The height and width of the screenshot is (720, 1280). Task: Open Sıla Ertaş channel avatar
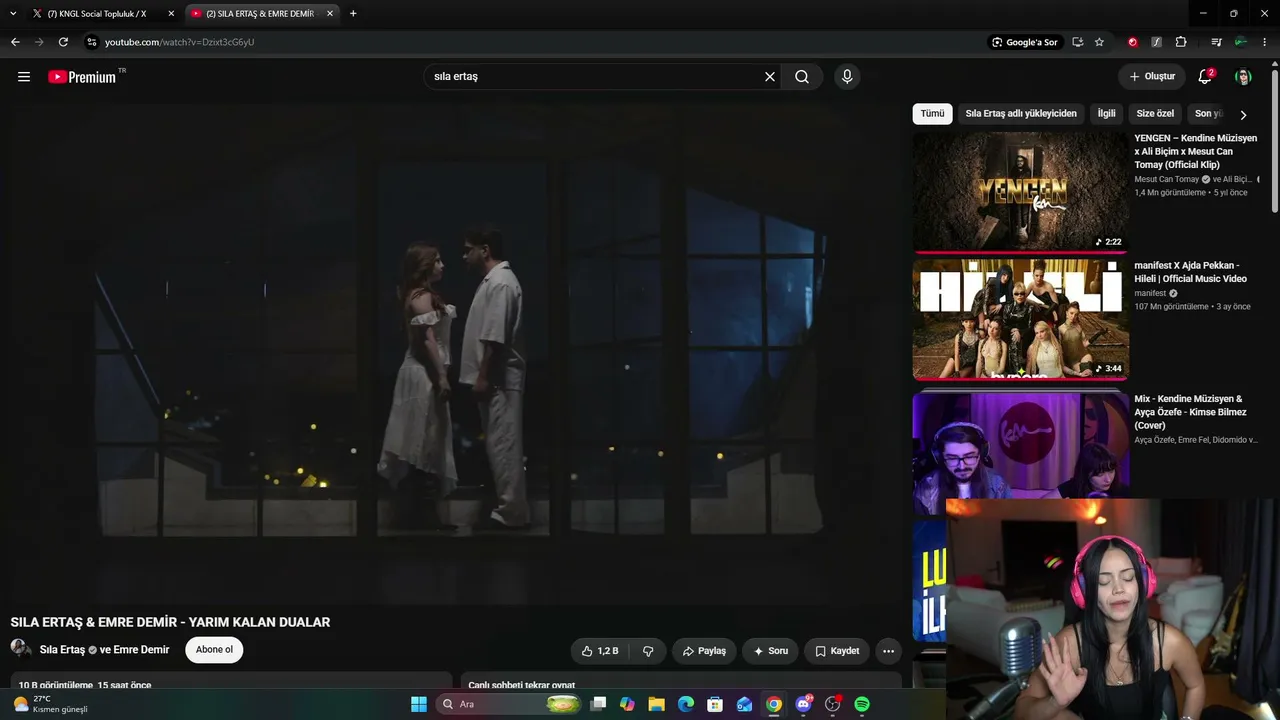21,648
